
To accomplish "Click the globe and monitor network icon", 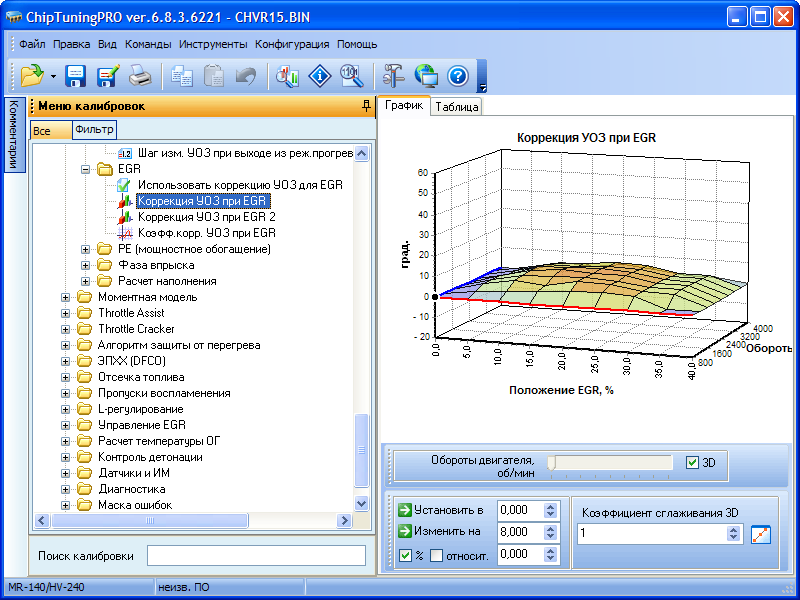I will click(426, 76).
